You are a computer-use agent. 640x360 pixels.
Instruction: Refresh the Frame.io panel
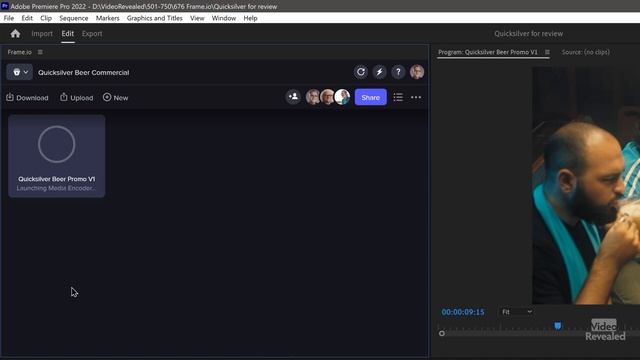[x=361, y=72]
